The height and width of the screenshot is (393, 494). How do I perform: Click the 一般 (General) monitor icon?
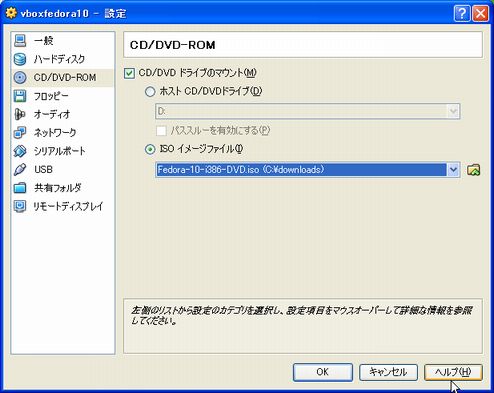(x=20, y=41)
